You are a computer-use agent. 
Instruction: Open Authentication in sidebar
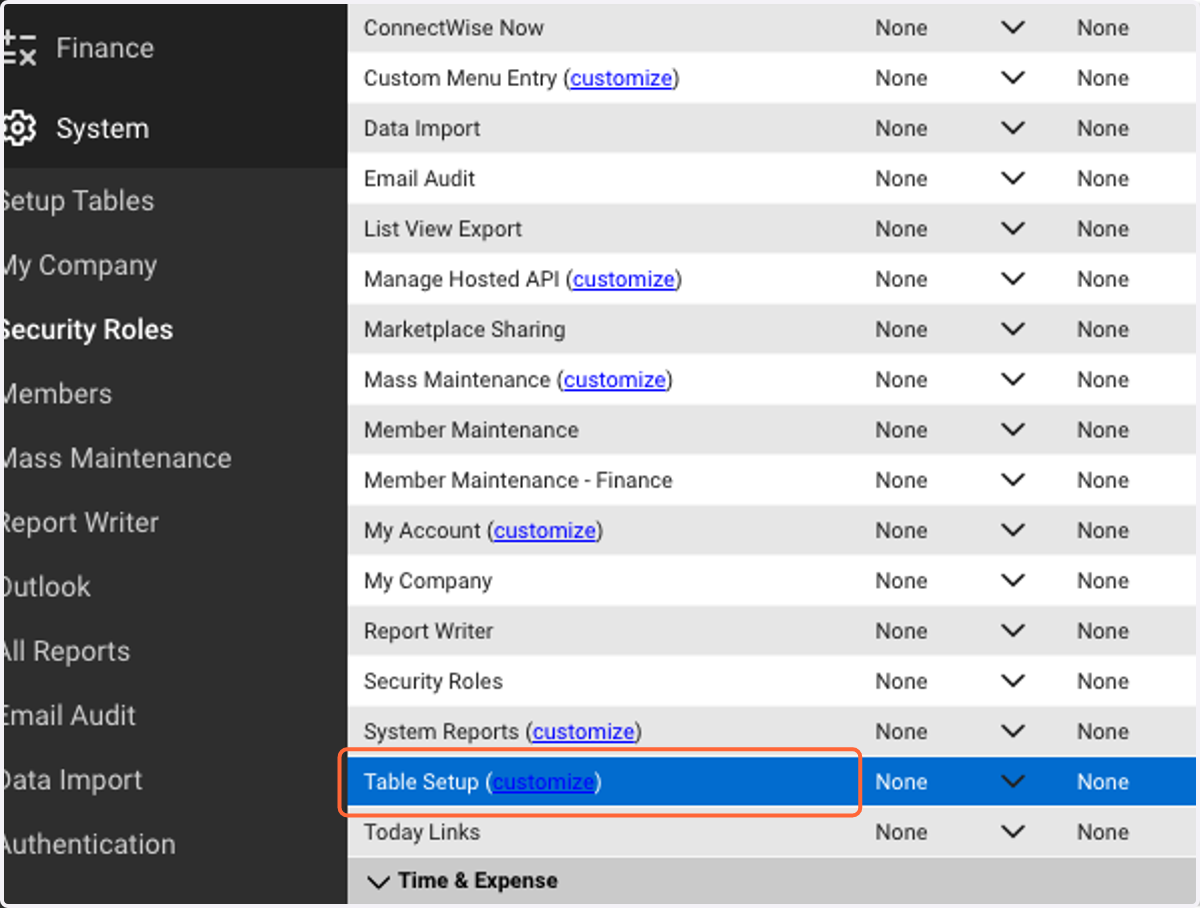pos(88,844)
